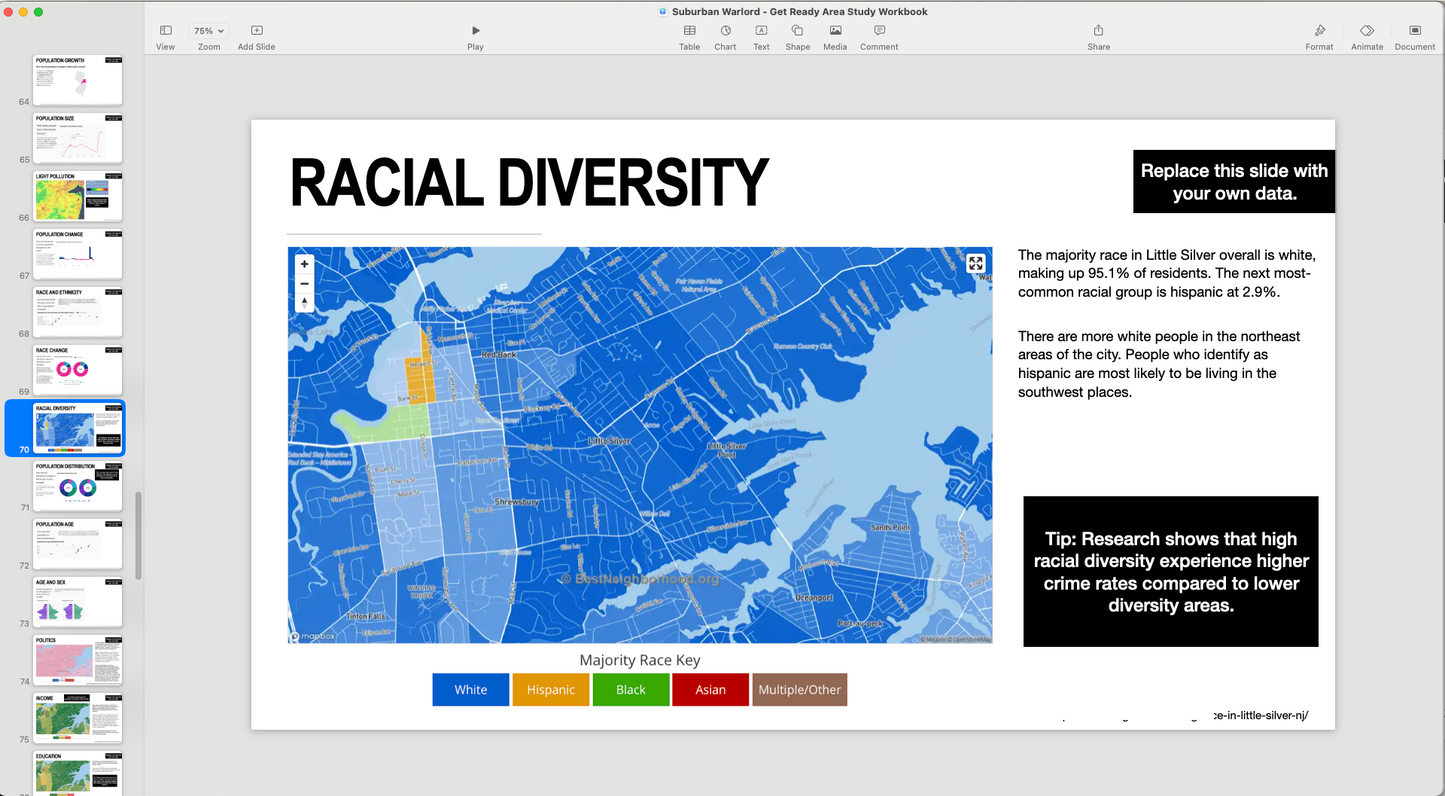Click the mapbox logo on map
Screen dimensions: 1445x796
pos(314,636)
